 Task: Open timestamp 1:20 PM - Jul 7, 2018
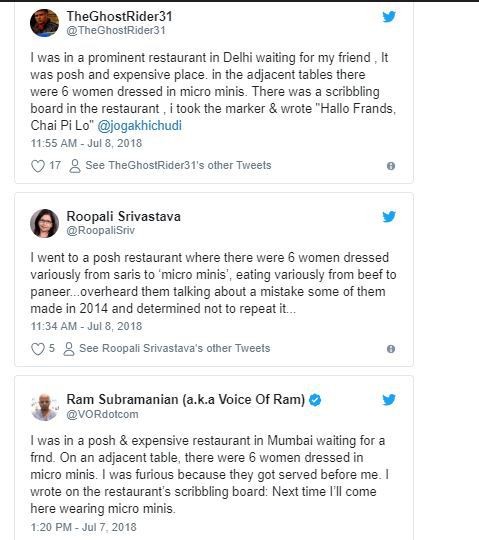pos(84,527)
